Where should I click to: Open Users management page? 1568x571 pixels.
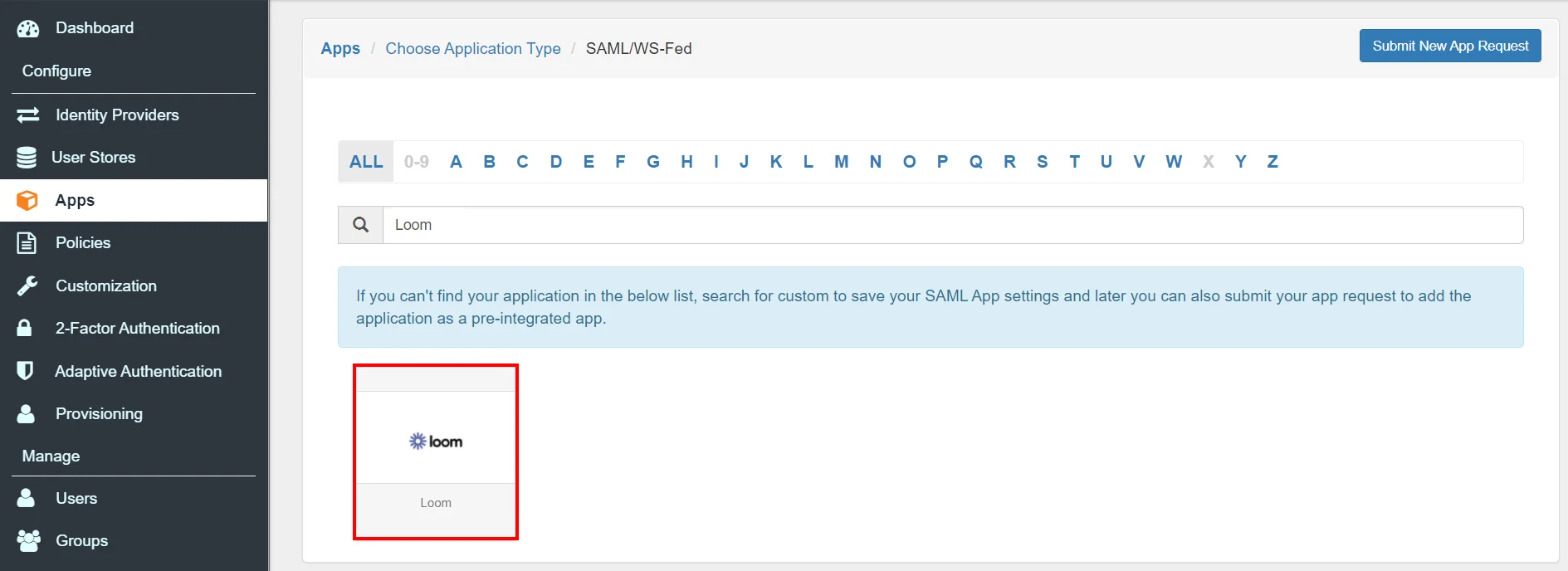[76, 499]
